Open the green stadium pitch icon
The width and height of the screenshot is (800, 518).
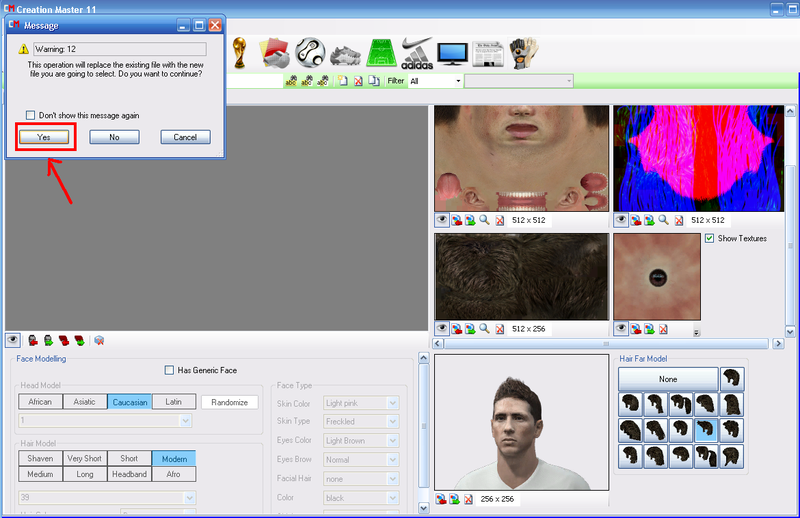pyautogui.click(x=381, y=52)
